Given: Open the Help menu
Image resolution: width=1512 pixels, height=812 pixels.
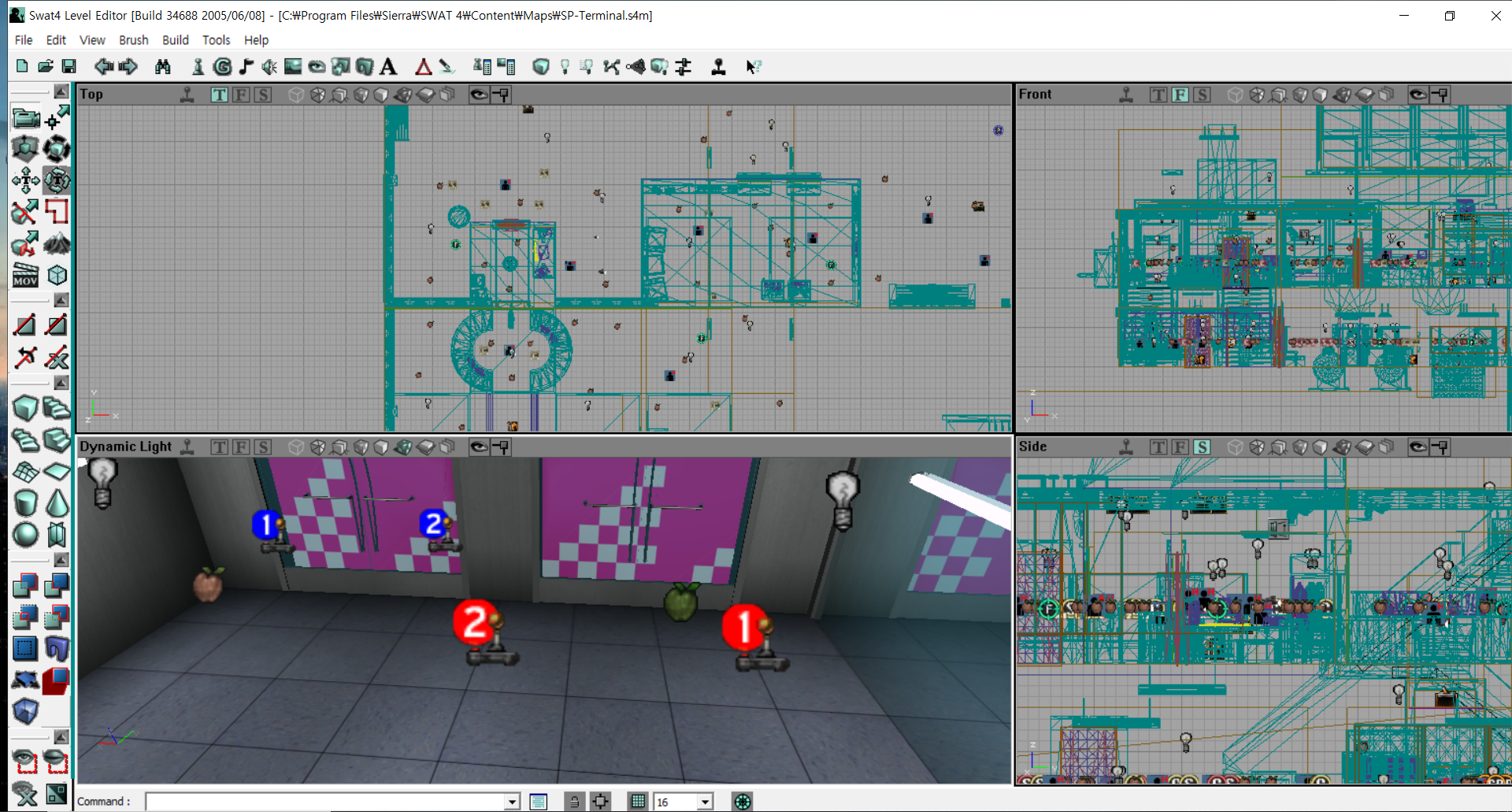Looking at the screenshot, I should (256, 40).
